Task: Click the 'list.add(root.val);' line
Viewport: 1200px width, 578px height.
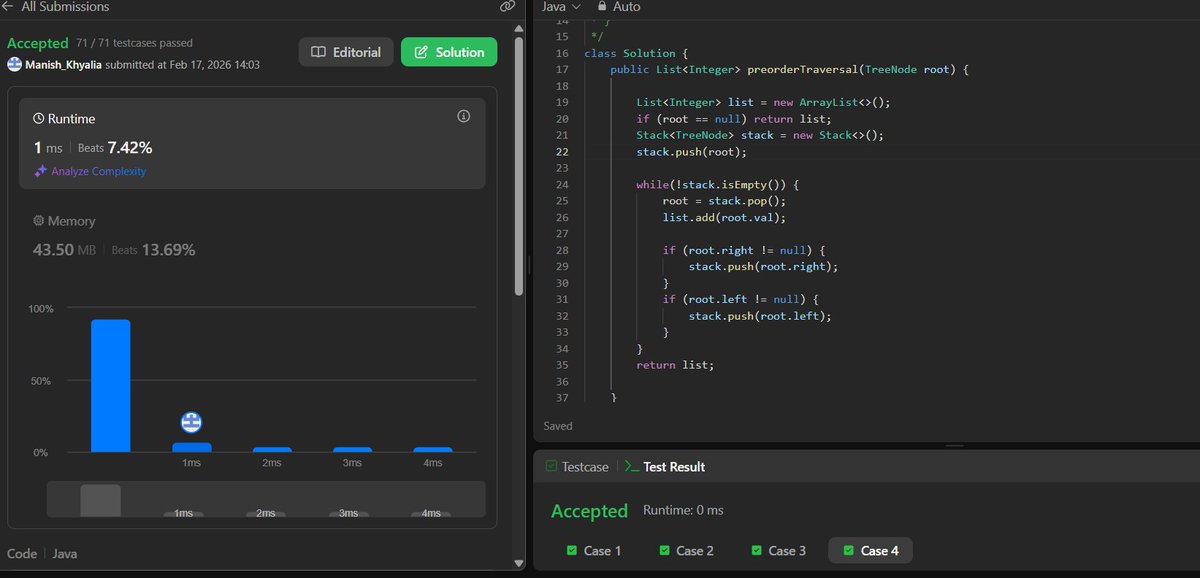Action: (724, 218)
